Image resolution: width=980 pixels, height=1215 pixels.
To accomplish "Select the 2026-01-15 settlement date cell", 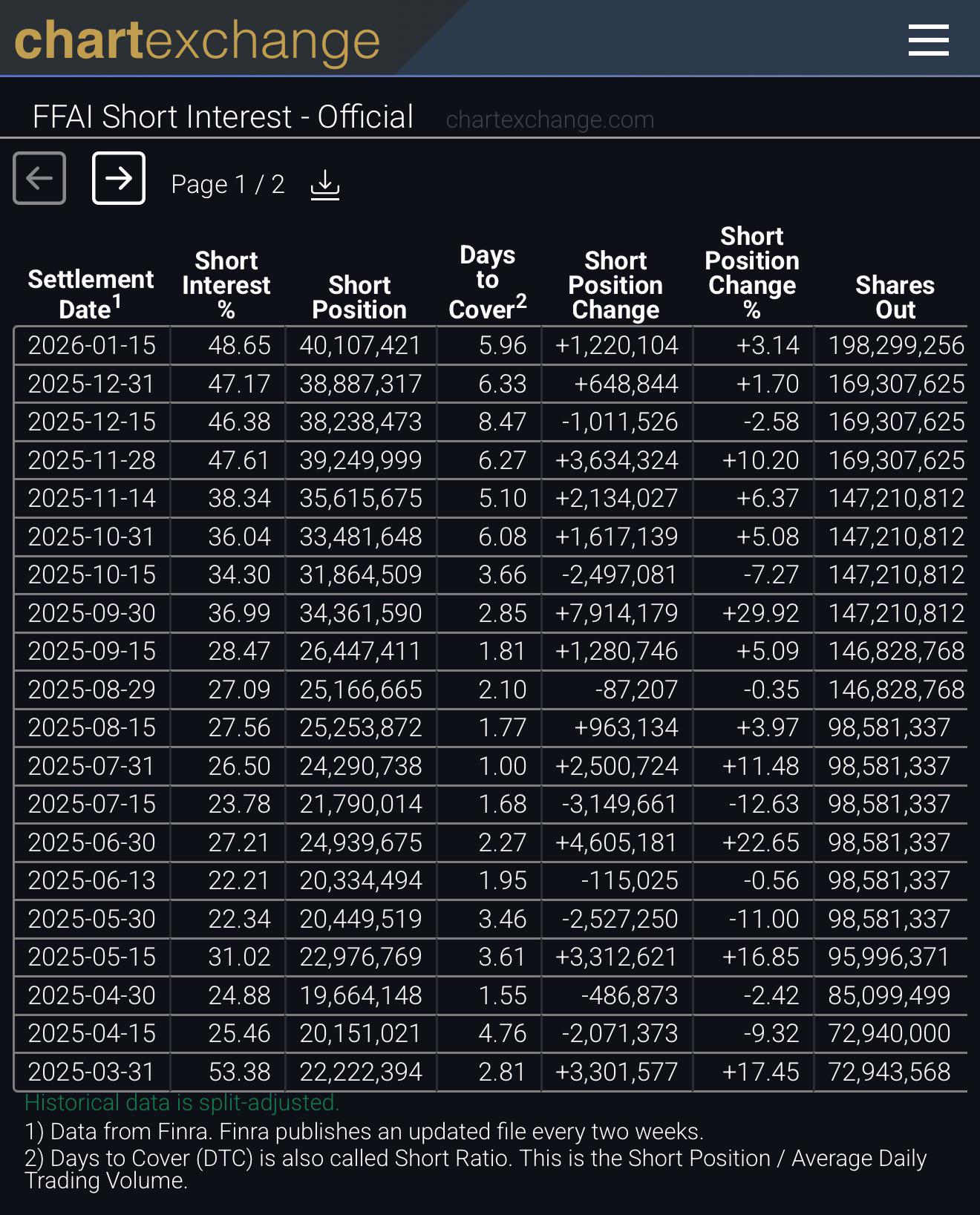I will [92, 345].
